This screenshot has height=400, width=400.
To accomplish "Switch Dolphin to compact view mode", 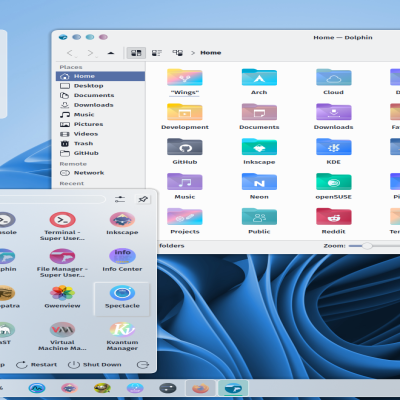I will (x=157, y=53).
